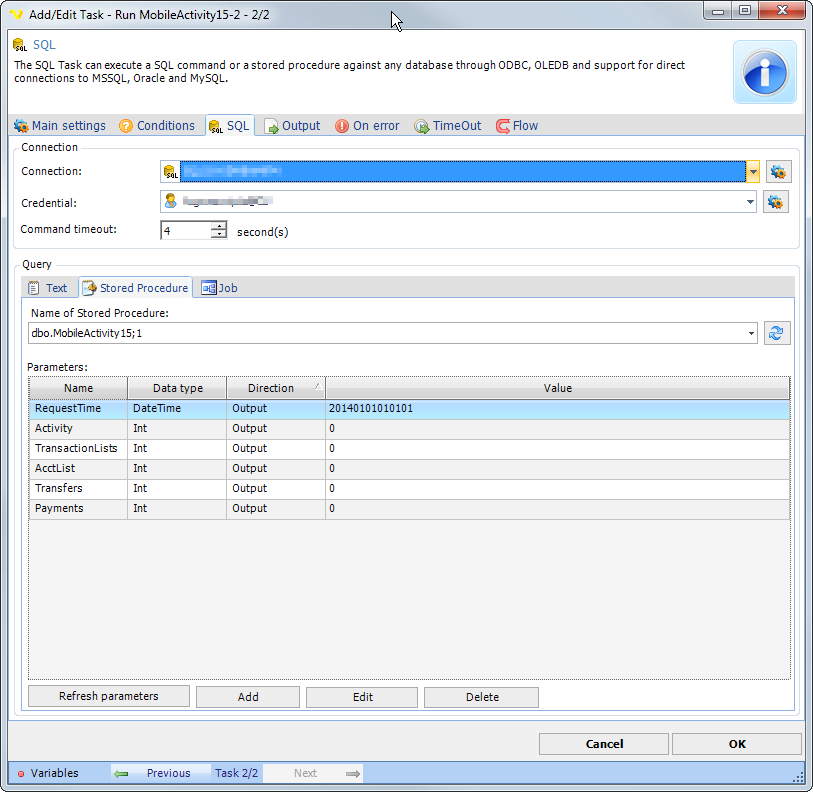813x792 pixels.
Task: Click the Refresh parameters button
Action: tap(108, 697)
